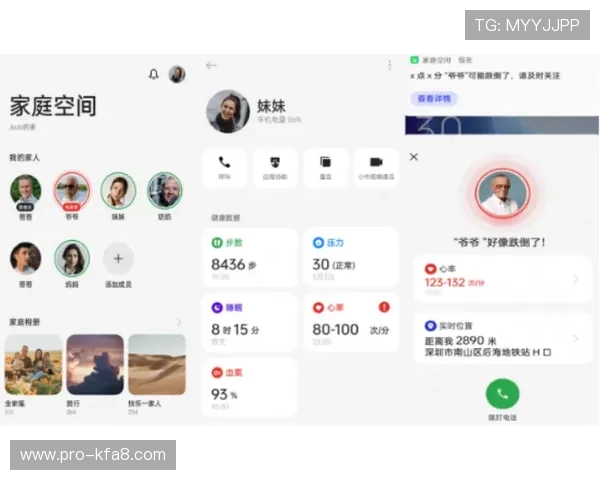
Task: Select the 哥哥 avatar in second family row
Action: [26, 258]
